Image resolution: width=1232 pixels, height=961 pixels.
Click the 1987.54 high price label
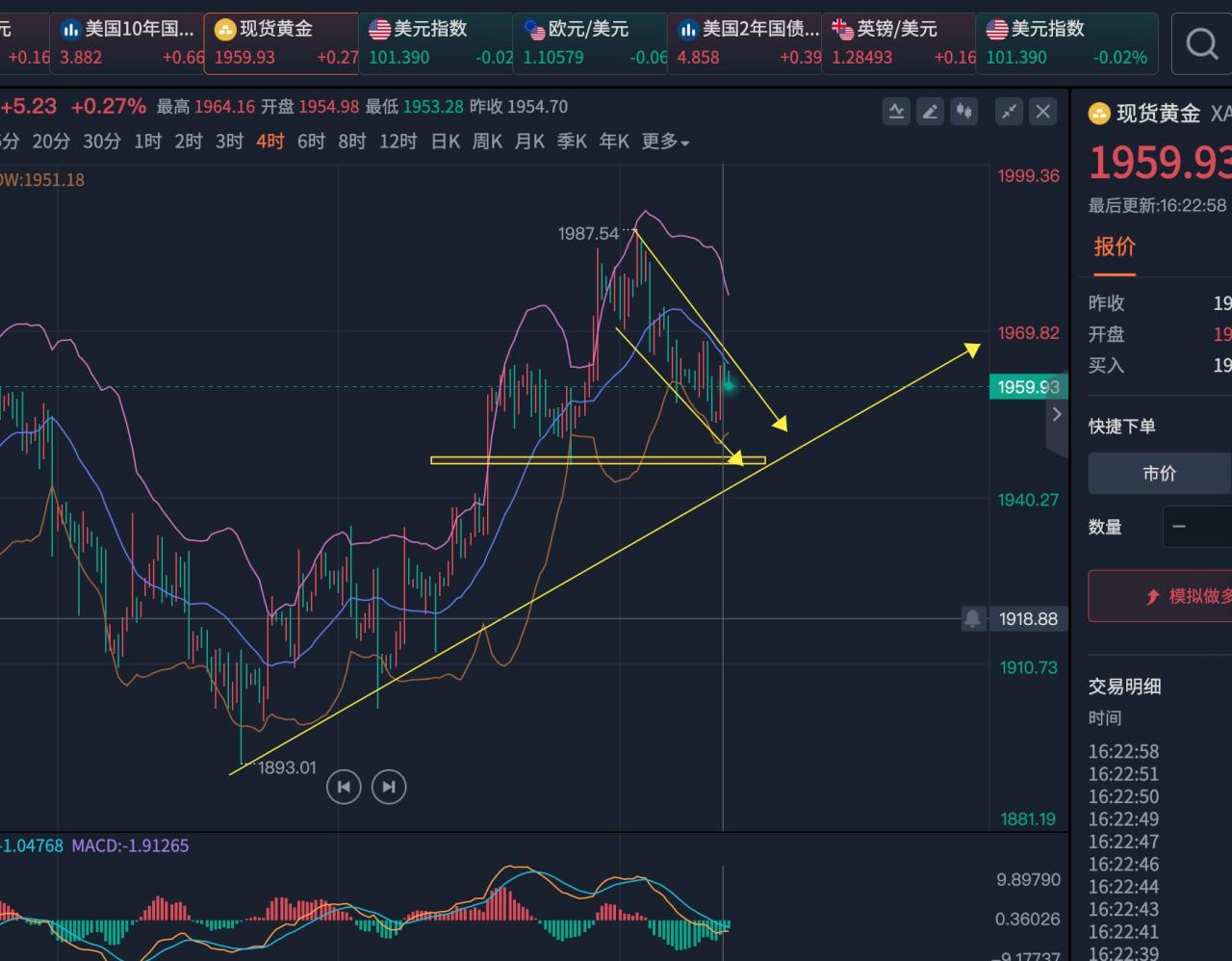point(589,233)
